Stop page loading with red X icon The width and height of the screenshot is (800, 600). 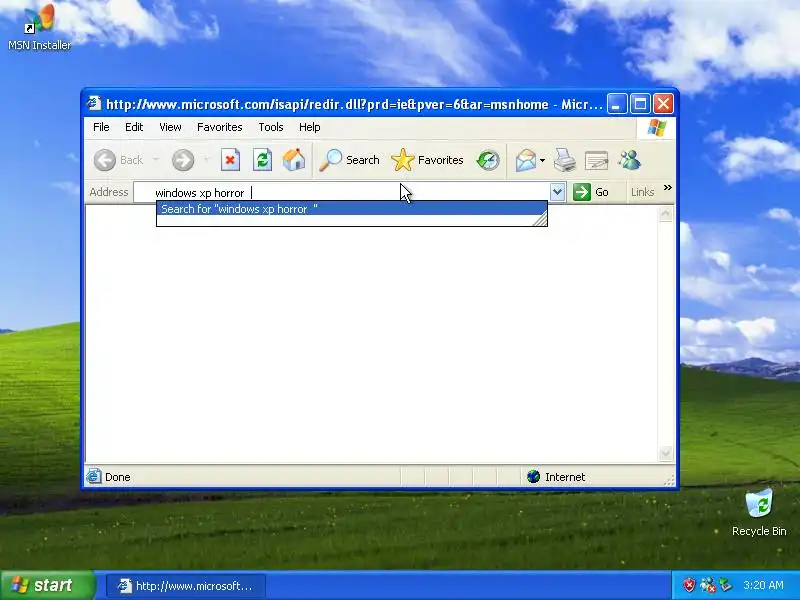(230, 160)
